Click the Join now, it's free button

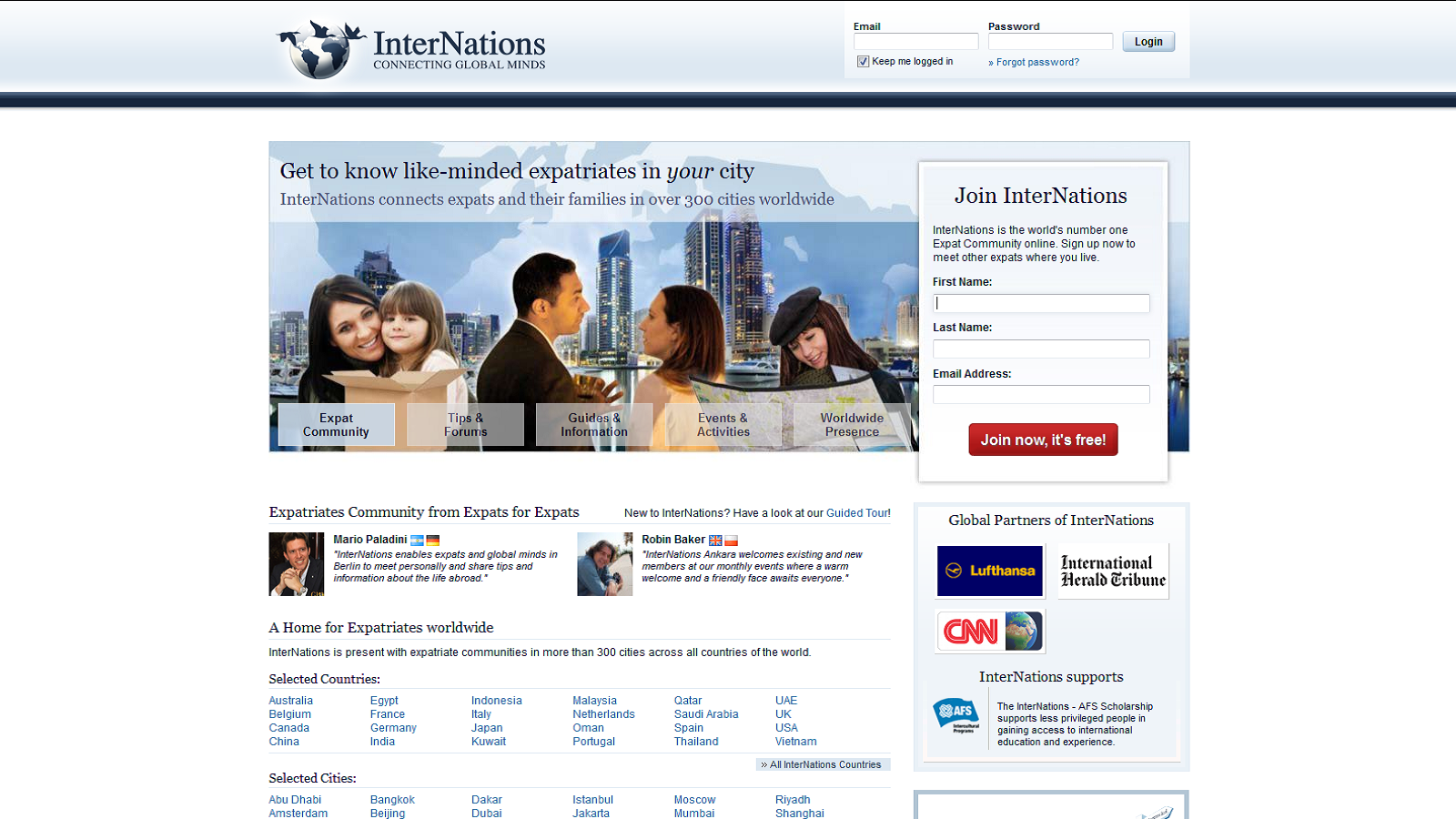click(1043, 440)
